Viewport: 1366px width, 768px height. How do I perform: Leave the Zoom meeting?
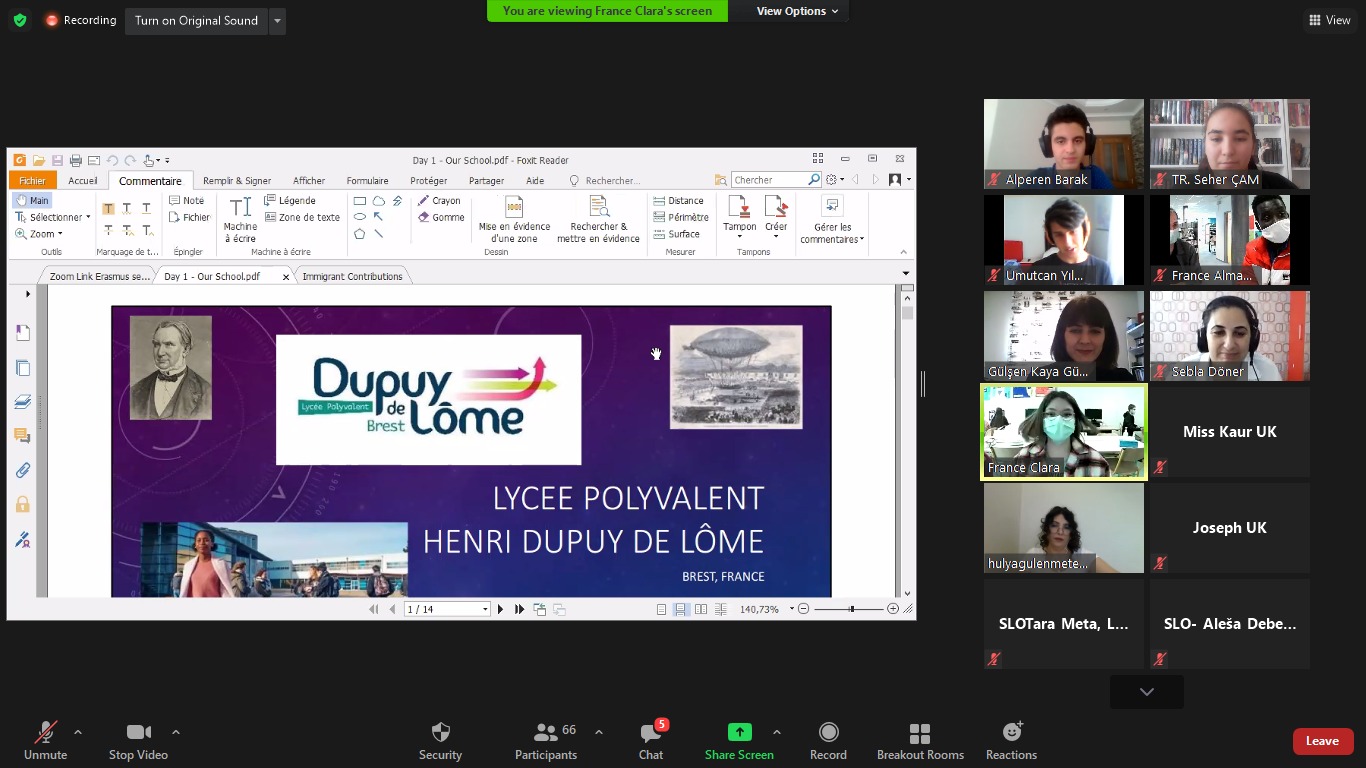click(x=1323, y=741)
